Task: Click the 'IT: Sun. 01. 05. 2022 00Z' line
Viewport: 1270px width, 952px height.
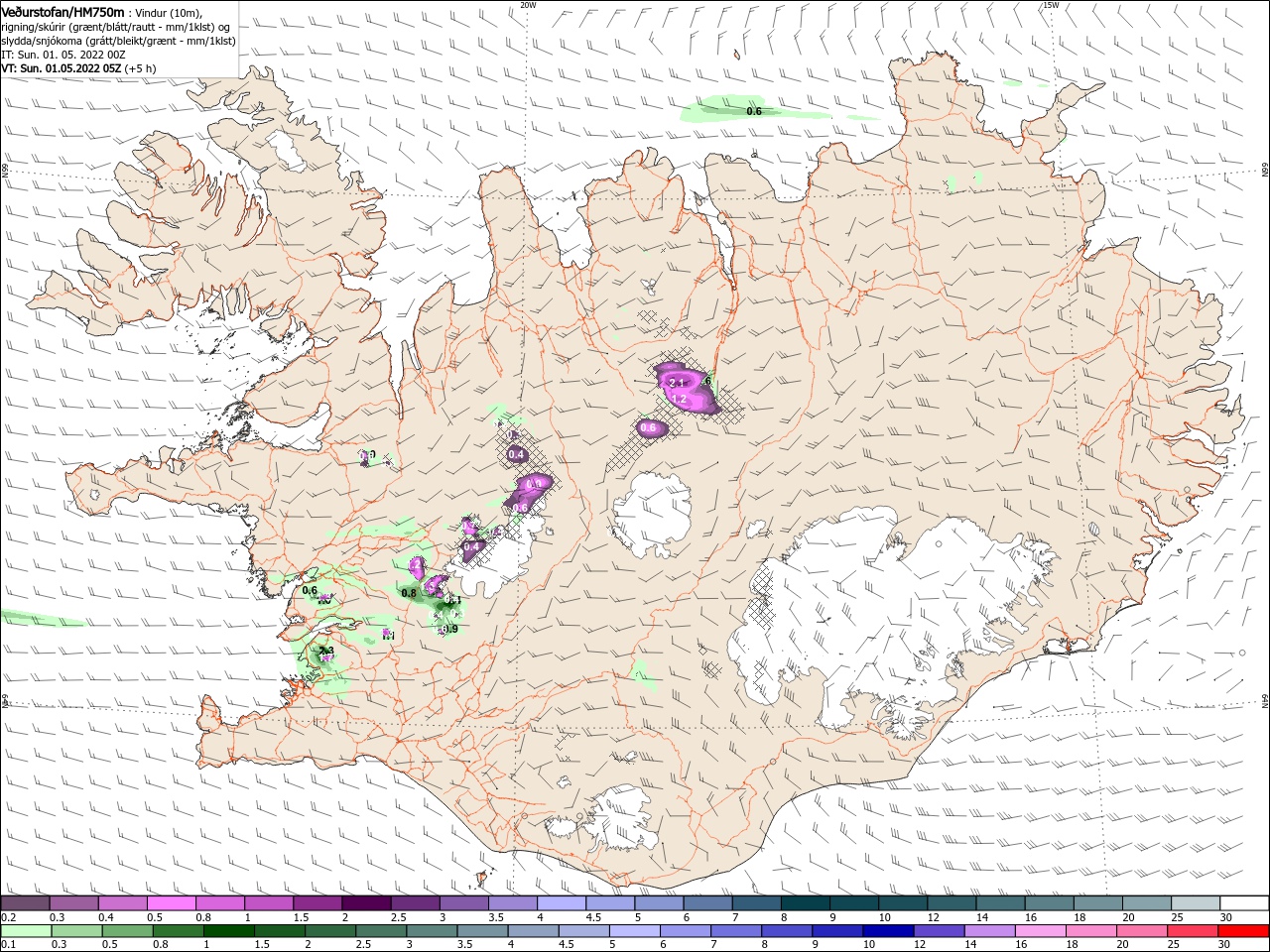Action: click(x=63, y=55)
